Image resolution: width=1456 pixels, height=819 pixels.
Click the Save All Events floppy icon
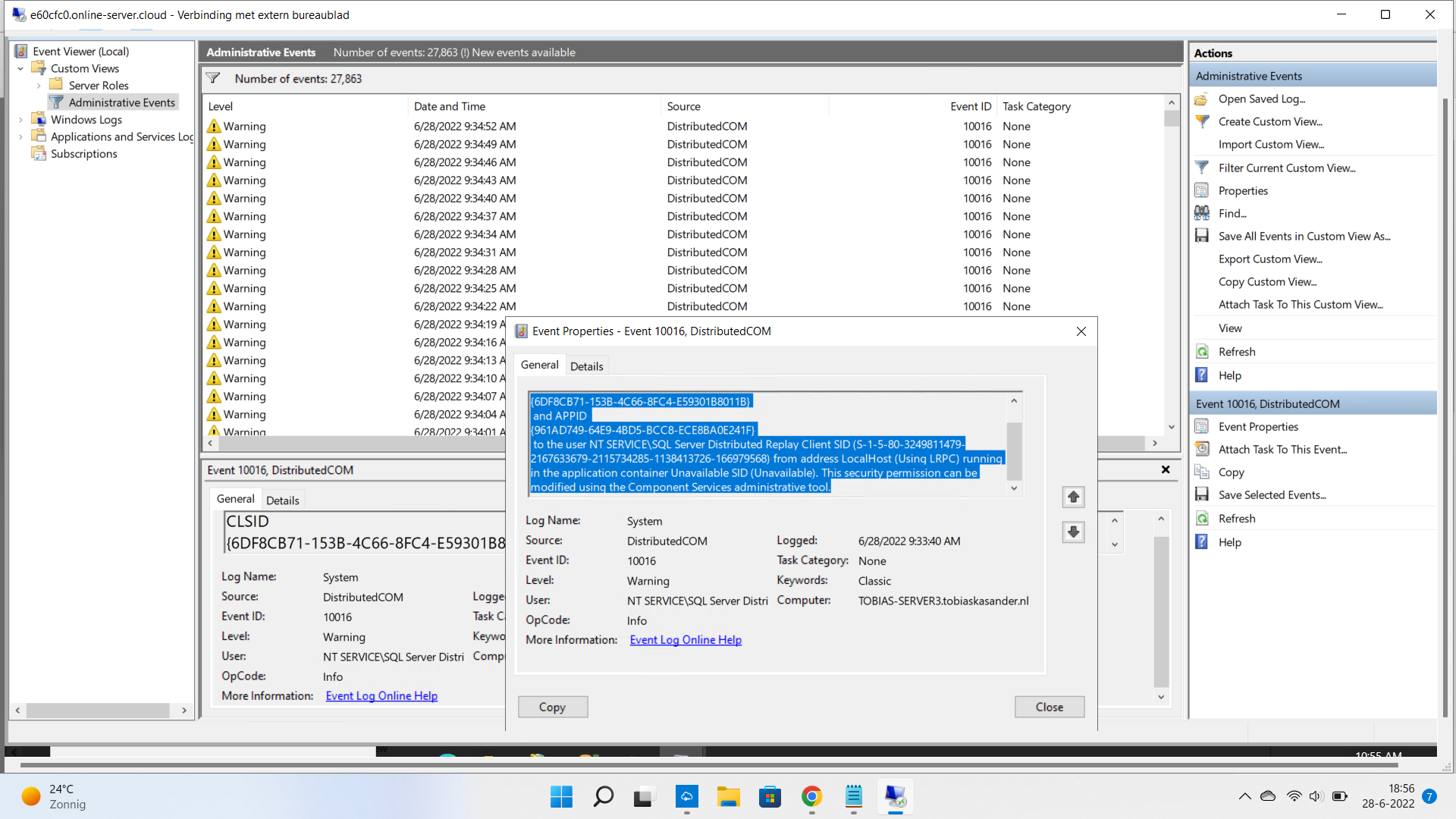coord(1202,236)
